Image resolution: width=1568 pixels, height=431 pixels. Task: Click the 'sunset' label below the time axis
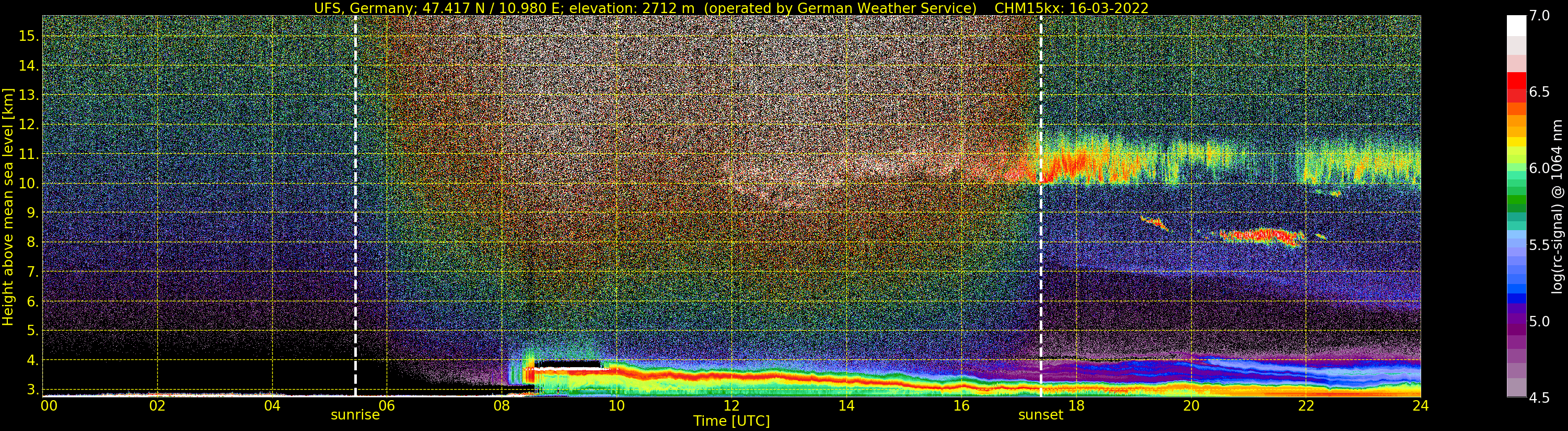pyautogui.click(x=1041, y=415)
